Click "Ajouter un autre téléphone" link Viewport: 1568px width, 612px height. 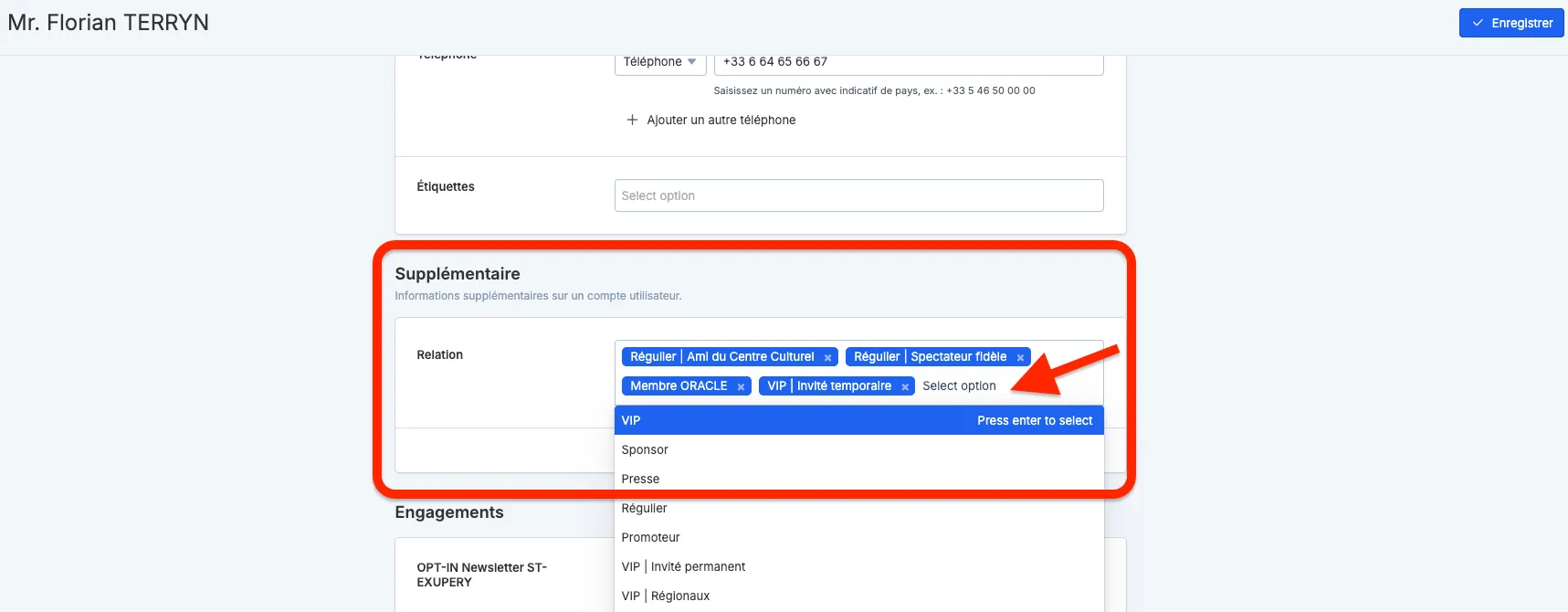click(721, 120)
